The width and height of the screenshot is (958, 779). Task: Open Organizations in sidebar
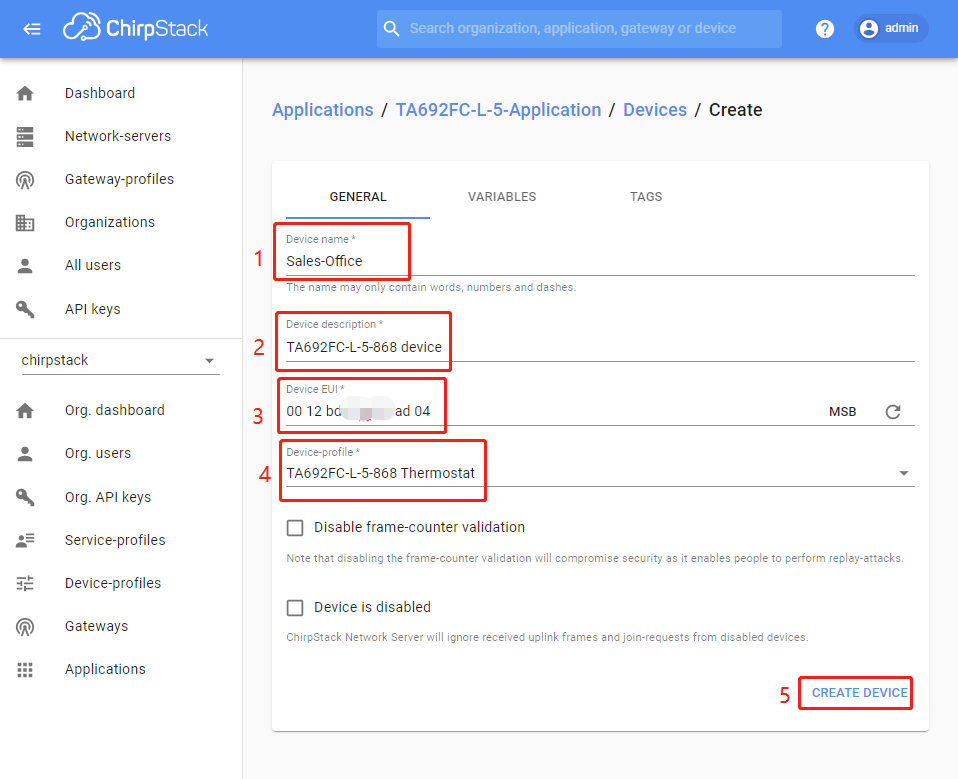110,222
